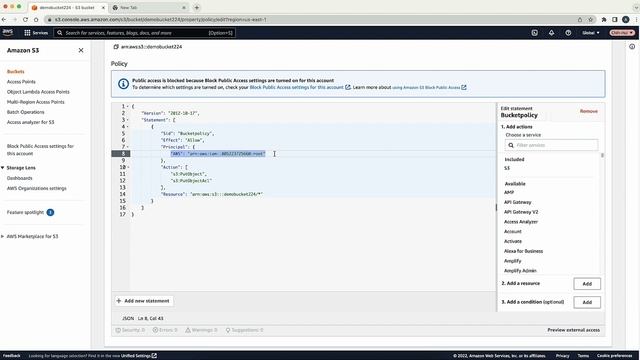This screenshot has height=360, width=640.
Task: Open Batch Operations in the sidebar
Action: (26, 112)
